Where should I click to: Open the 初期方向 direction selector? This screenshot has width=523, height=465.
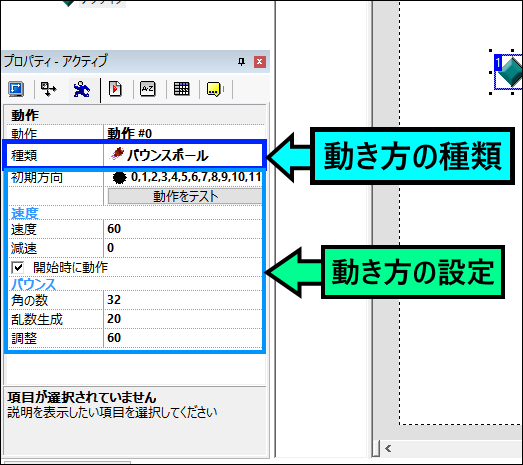pyautogui.click(x=183, y=177)
